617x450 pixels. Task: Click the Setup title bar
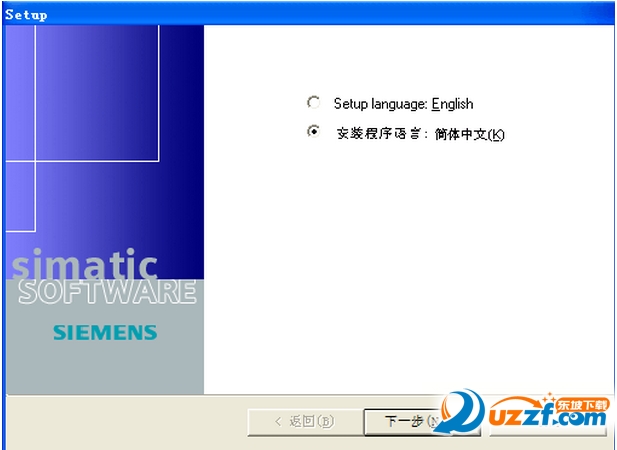coord(308,14)
